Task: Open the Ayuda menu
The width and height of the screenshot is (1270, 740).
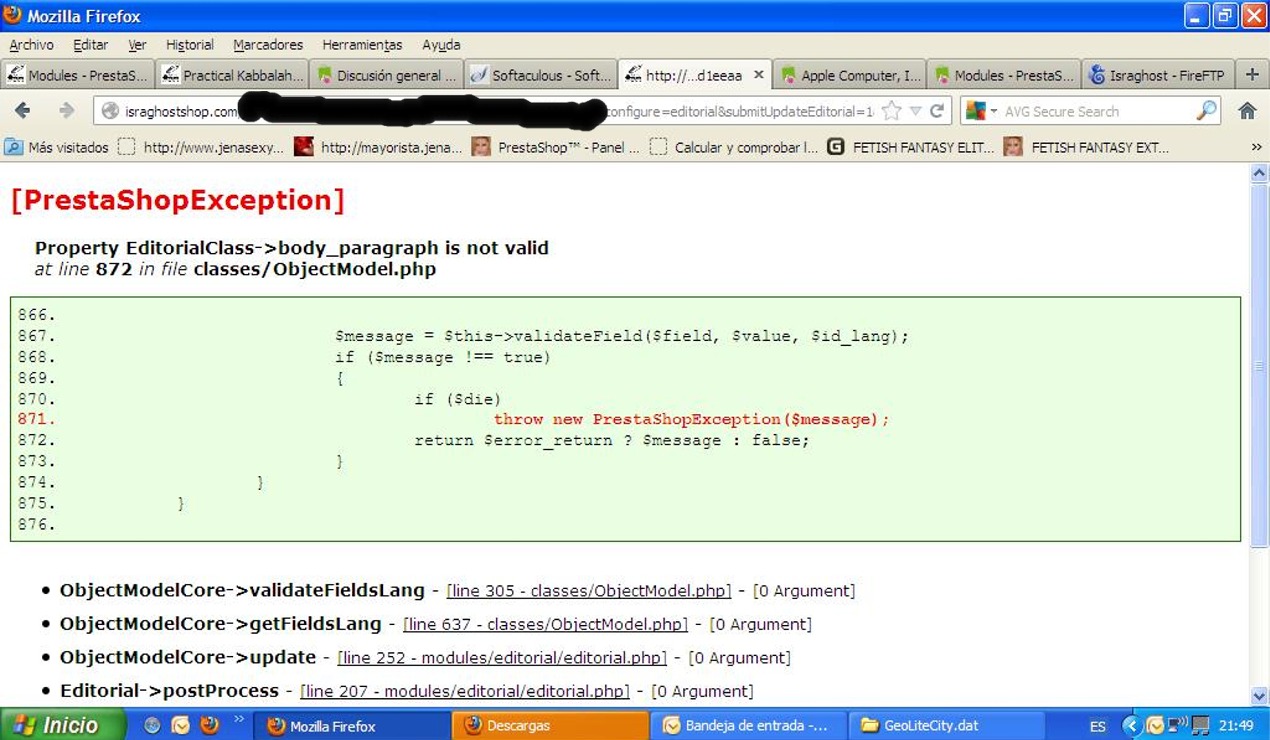Action: (x=441, y=45)
